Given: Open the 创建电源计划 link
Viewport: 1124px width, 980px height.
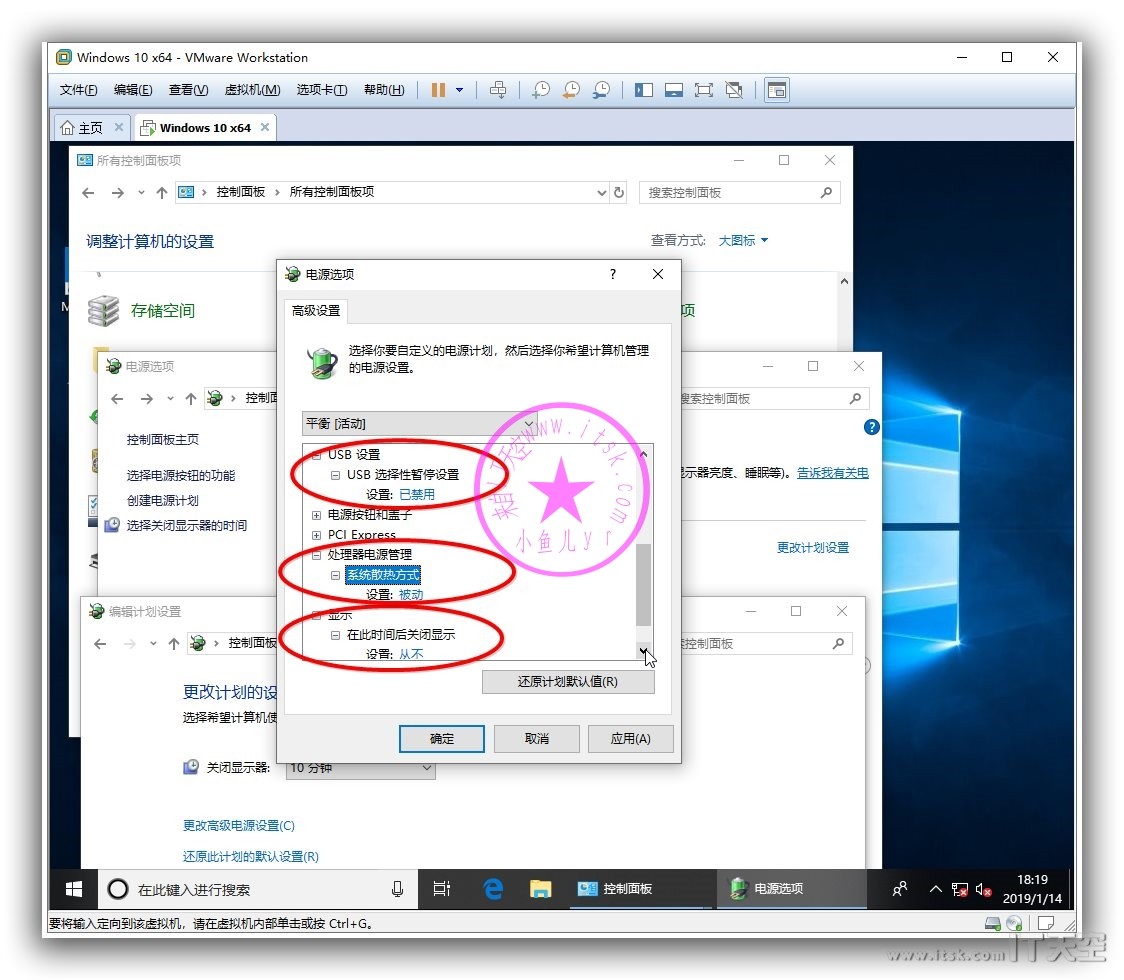Looking at the screenshot, I should click(x=163, y=500).
